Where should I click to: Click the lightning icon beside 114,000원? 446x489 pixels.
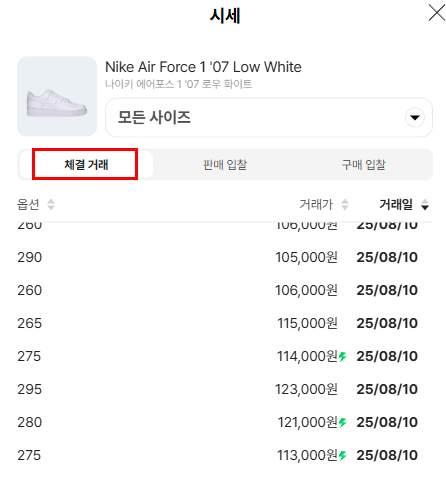pyautogui.click(x=342, y=356)
